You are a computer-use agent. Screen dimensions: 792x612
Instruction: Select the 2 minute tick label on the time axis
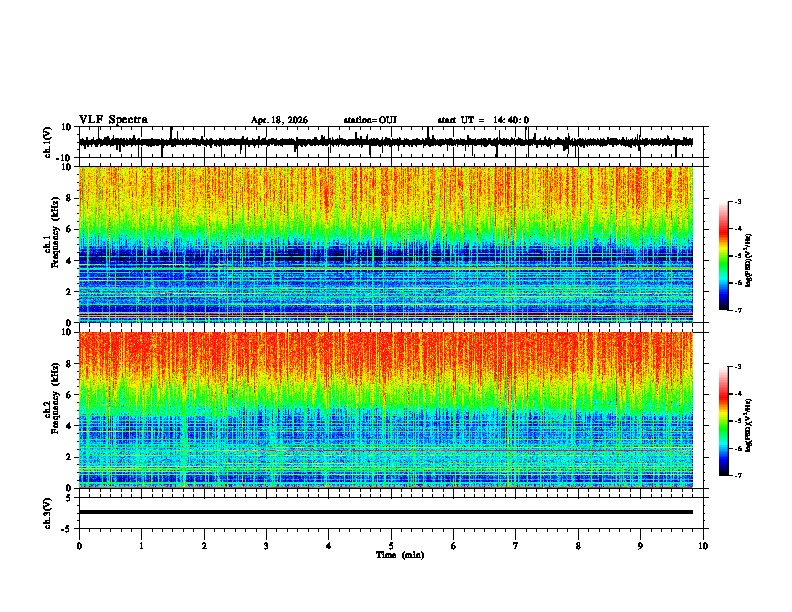pos(204,546)
